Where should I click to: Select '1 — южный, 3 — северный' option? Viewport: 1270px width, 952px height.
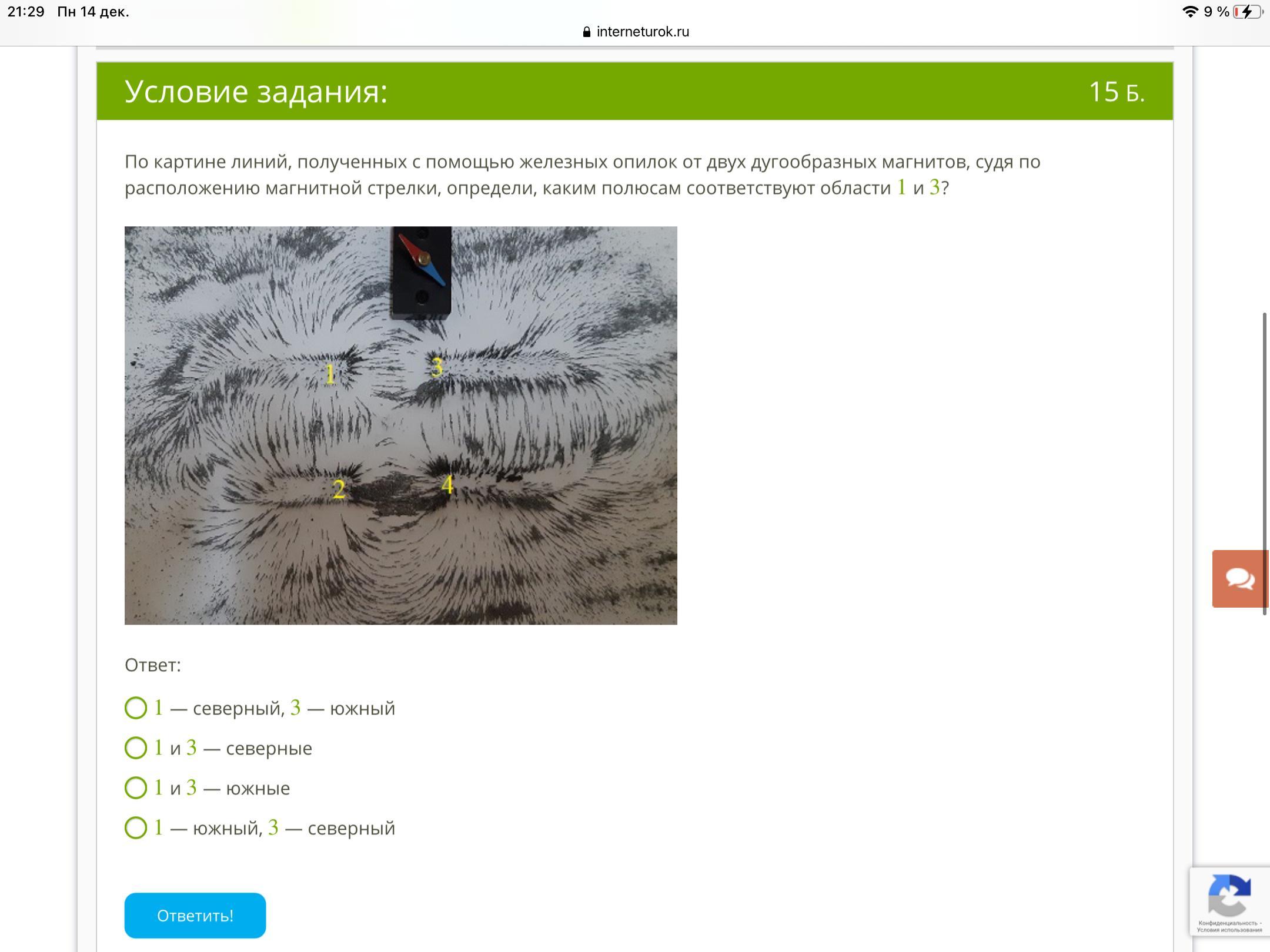[x=260, y=828]
